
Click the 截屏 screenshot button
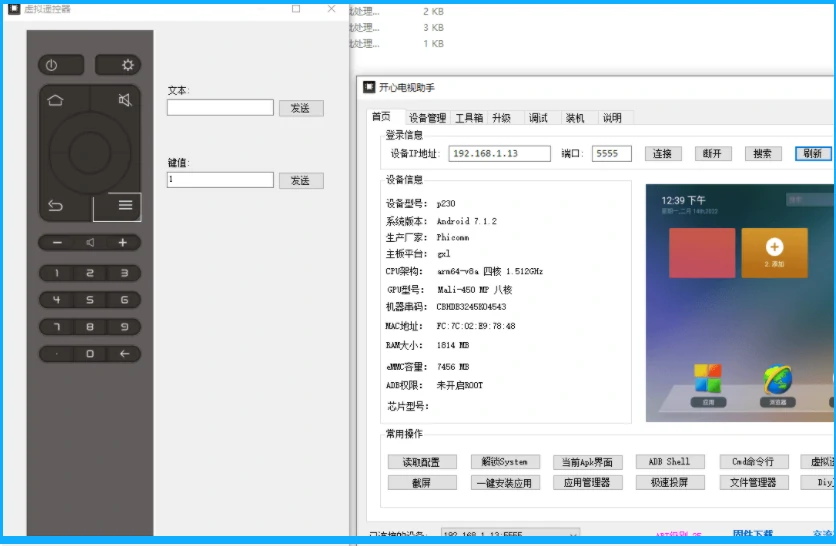421,482
